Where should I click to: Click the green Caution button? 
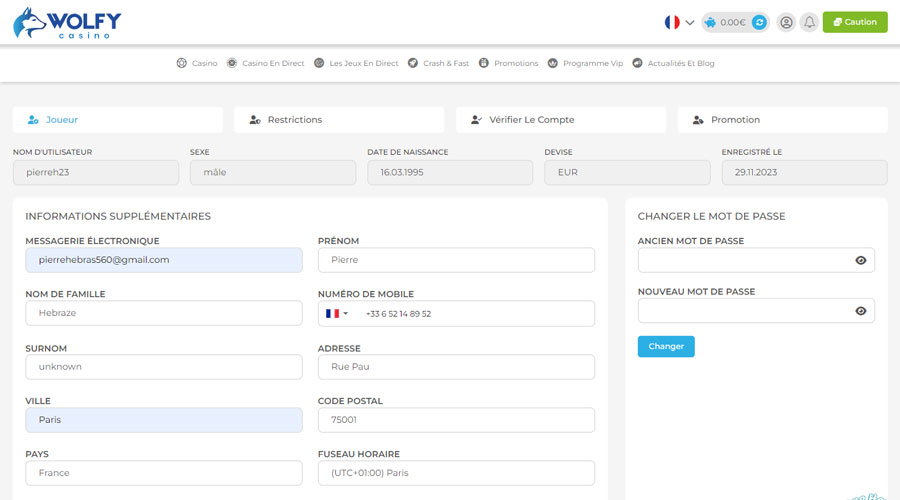click(x=855, y=22)
